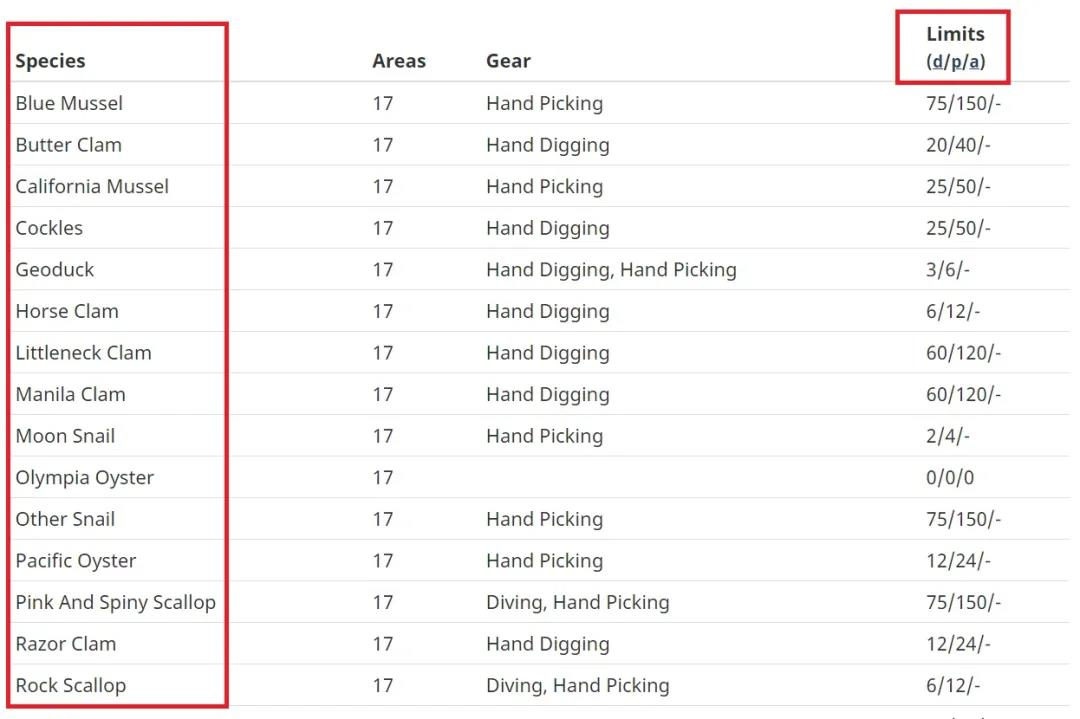Select the Butter Clam species name
The height and width of the screenshot is (719, 1080).
click(x=69, y=145)
